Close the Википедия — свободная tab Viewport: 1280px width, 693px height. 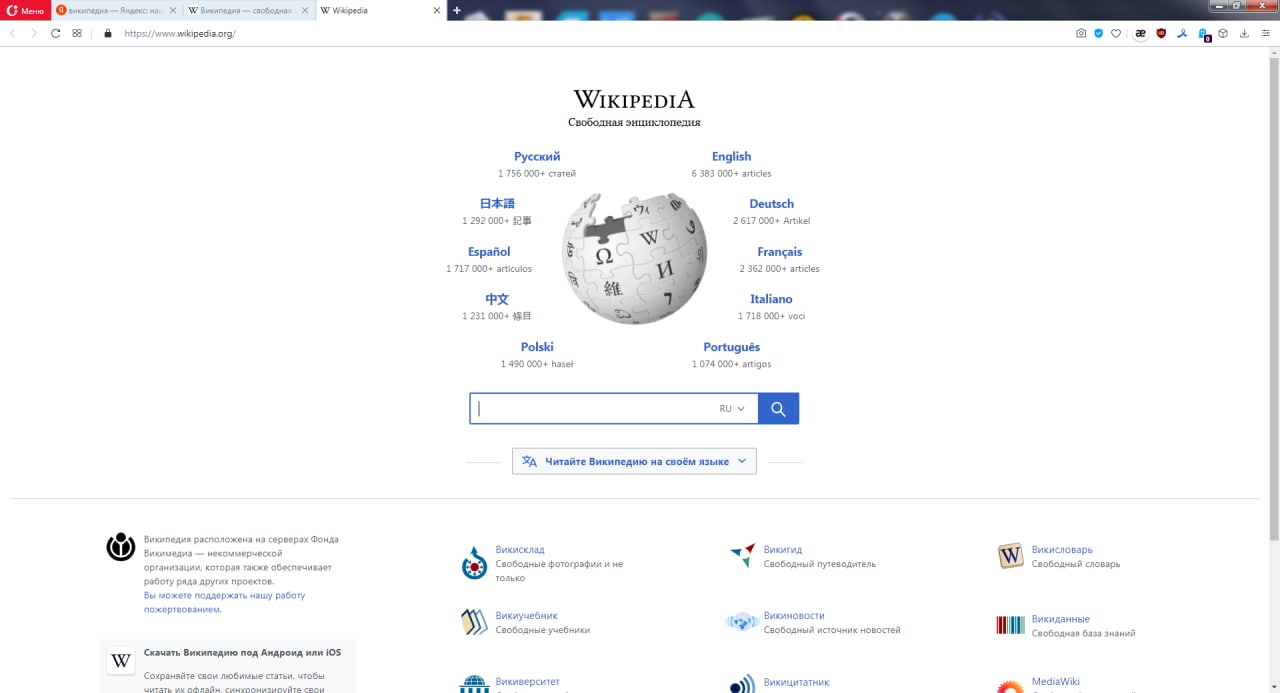point(305,10)
